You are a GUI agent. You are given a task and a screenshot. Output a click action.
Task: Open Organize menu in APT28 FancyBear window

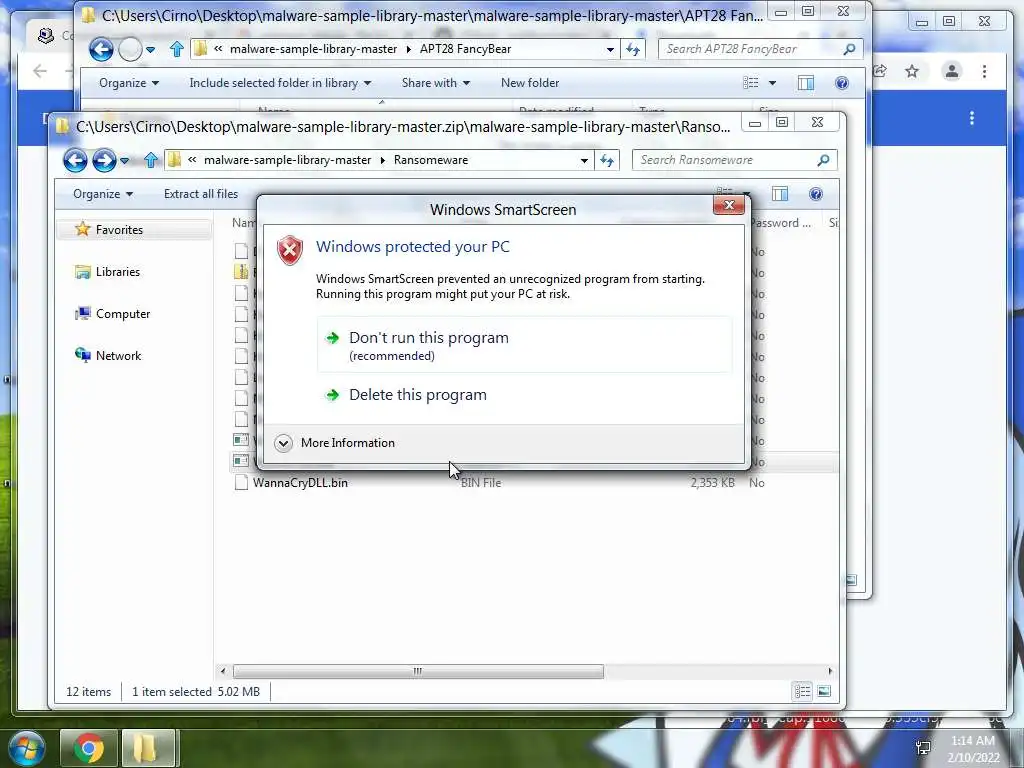coord(129,83)
